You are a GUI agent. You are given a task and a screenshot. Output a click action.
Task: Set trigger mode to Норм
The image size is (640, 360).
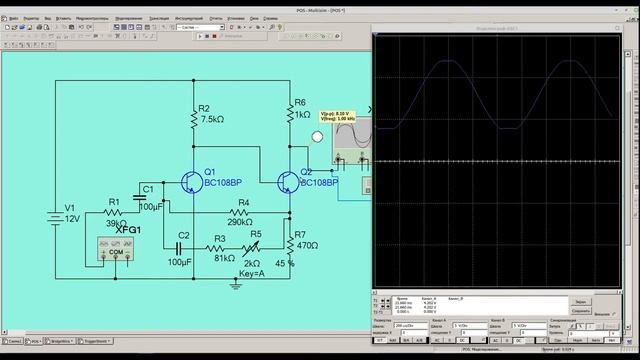(x=577, y=340)
